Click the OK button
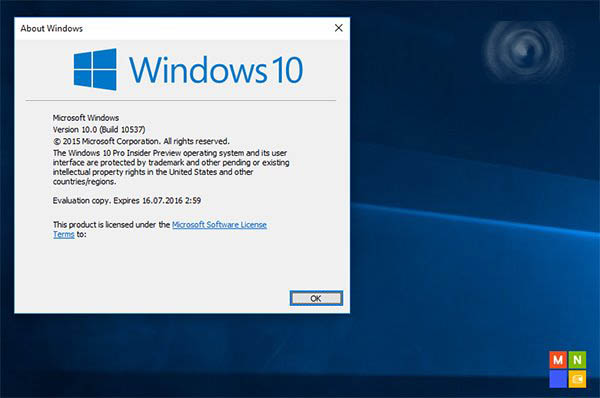This screenshot has height=398, width=600. coord(316,298)
